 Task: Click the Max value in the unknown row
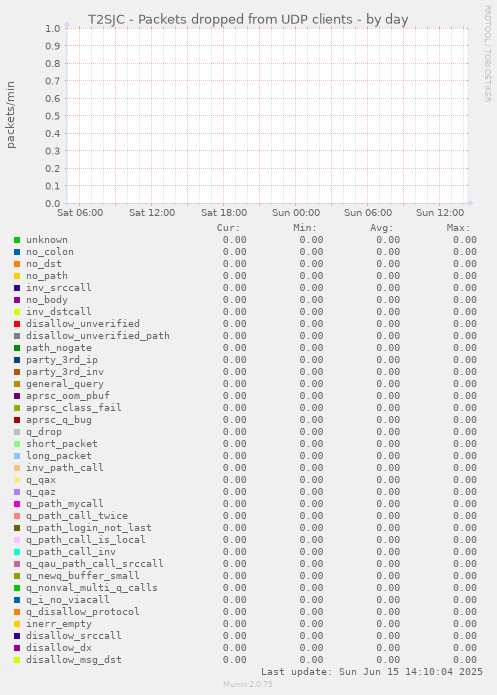point(465,240)
